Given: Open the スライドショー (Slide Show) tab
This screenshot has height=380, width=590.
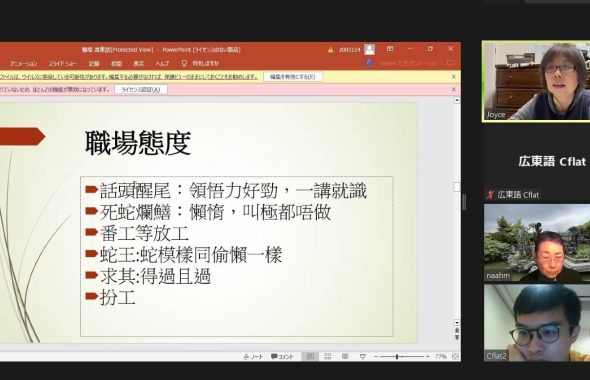Looking at the screenshot, I should [x=63, y=63].
